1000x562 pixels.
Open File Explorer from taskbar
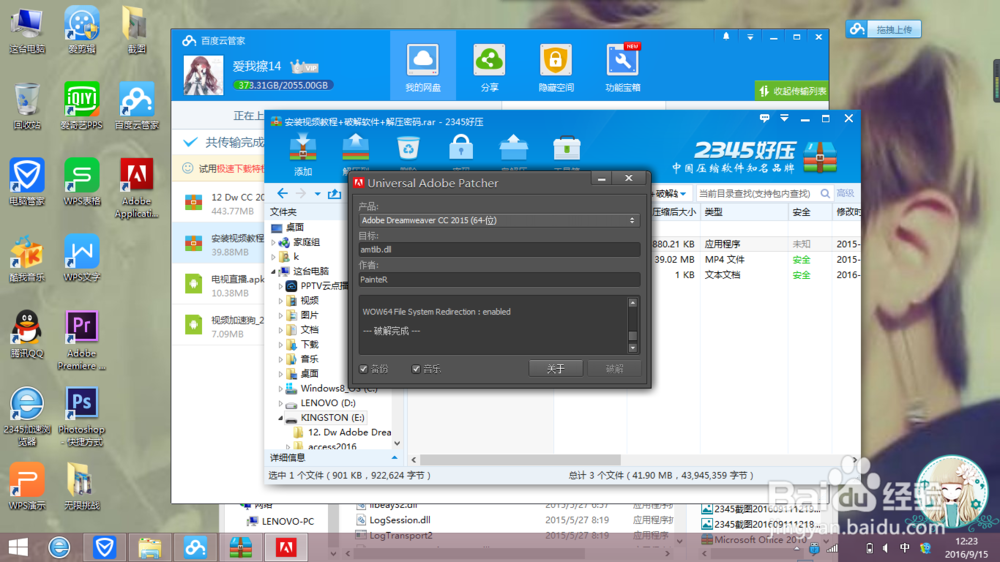tap(150, 547)
